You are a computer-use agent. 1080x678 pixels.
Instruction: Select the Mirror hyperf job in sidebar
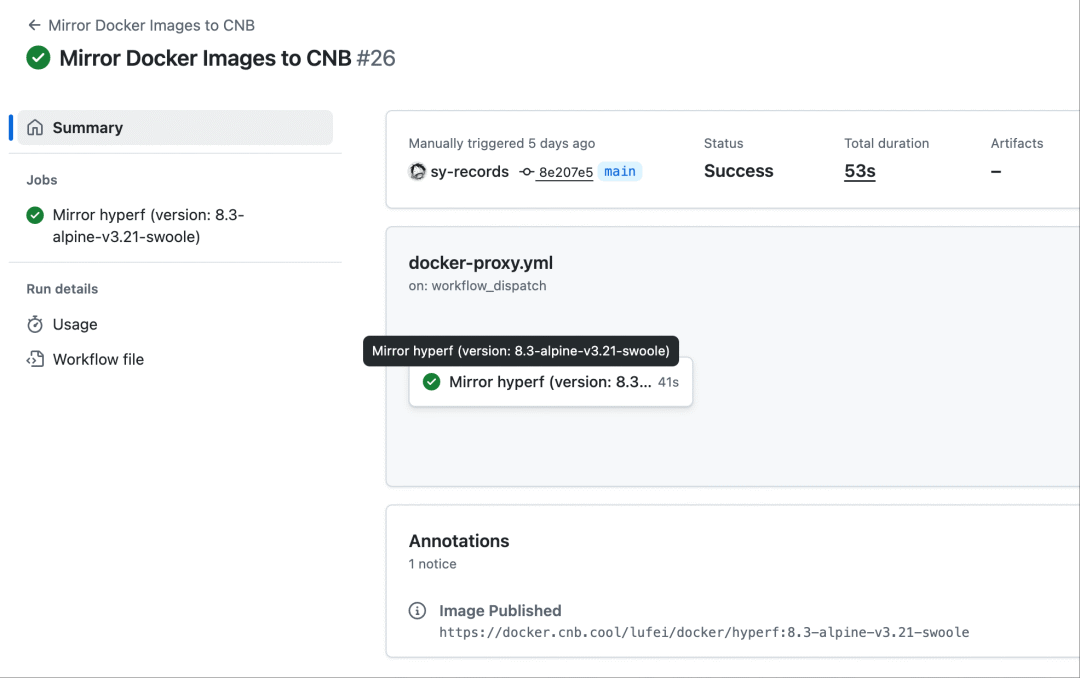[148, 226]
